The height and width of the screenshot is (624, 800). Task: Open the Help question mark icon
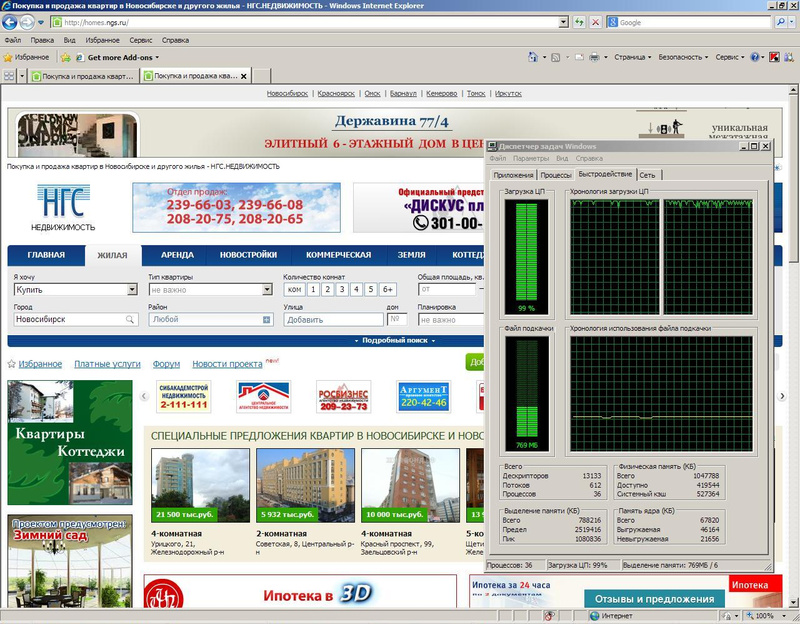755,57
